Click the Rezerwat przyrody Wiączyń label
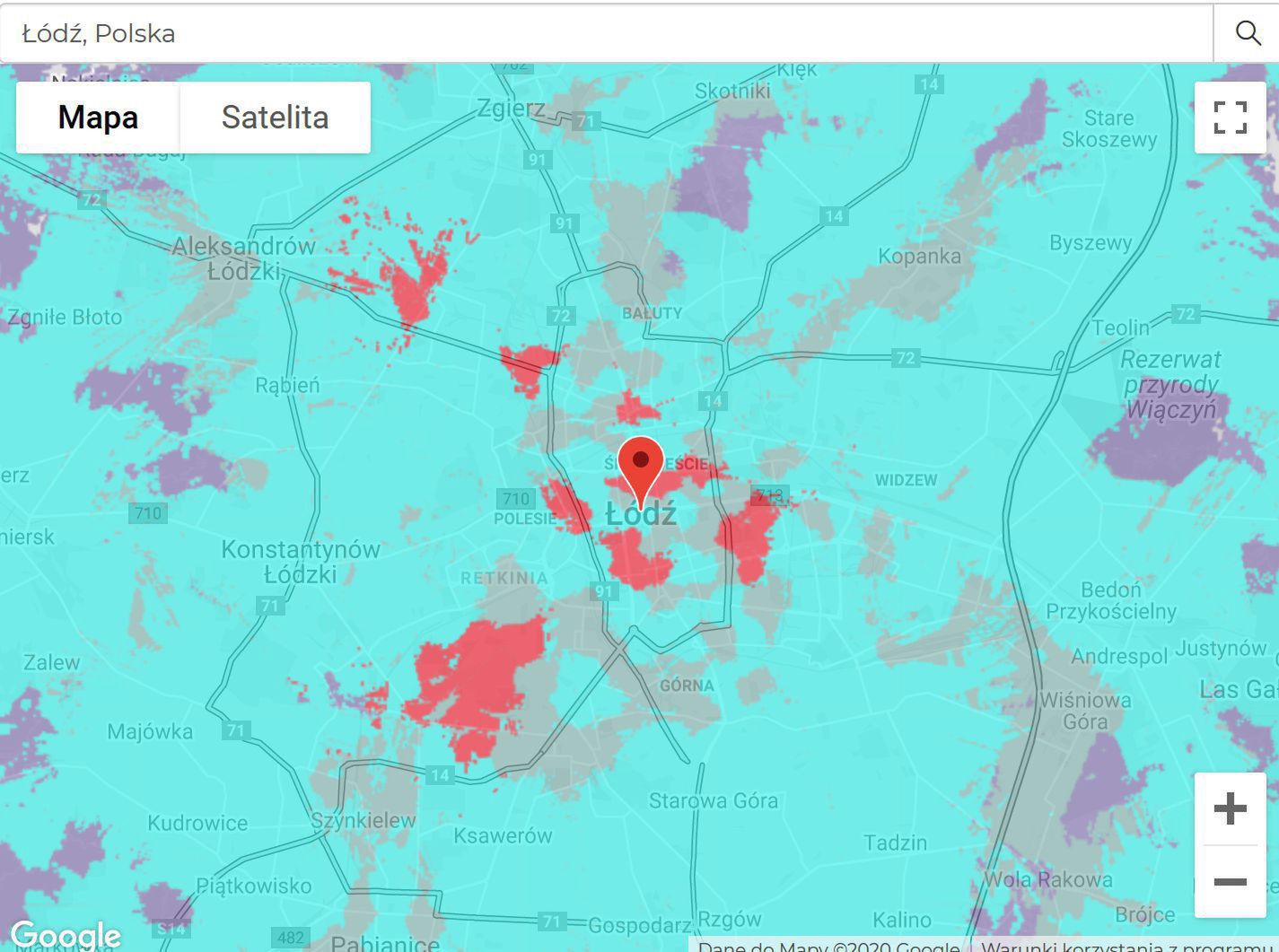The height and width of the screenshot is (952, 1279). 1171,384
